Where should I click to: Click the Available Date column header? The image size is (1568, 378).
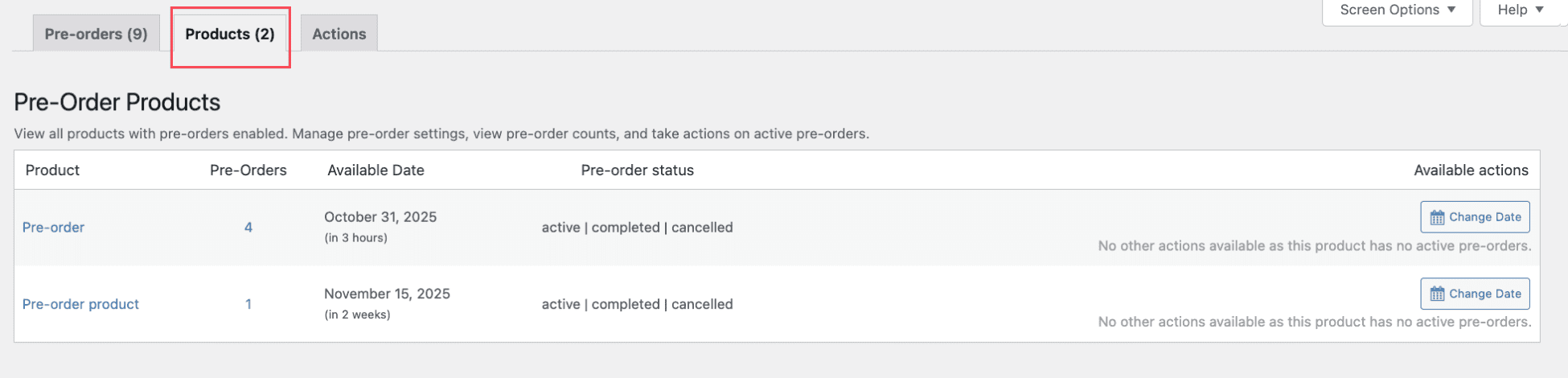pos(376,170)
